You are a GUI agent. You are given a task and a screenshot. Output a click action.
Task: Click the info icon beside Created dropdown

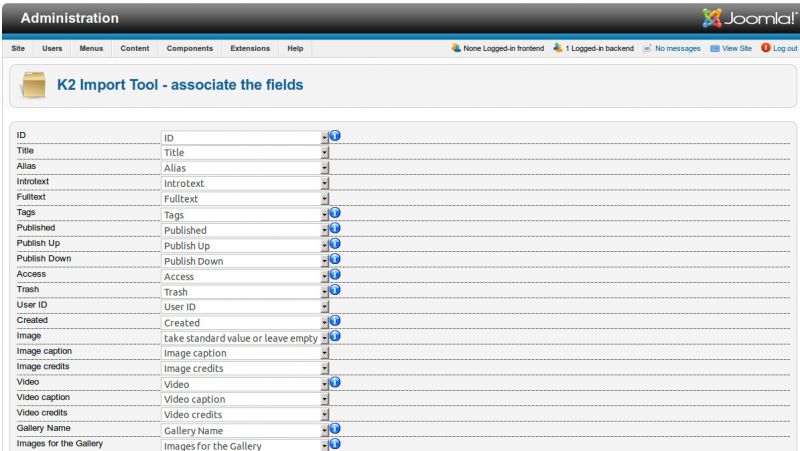click(x=335, y=320)
